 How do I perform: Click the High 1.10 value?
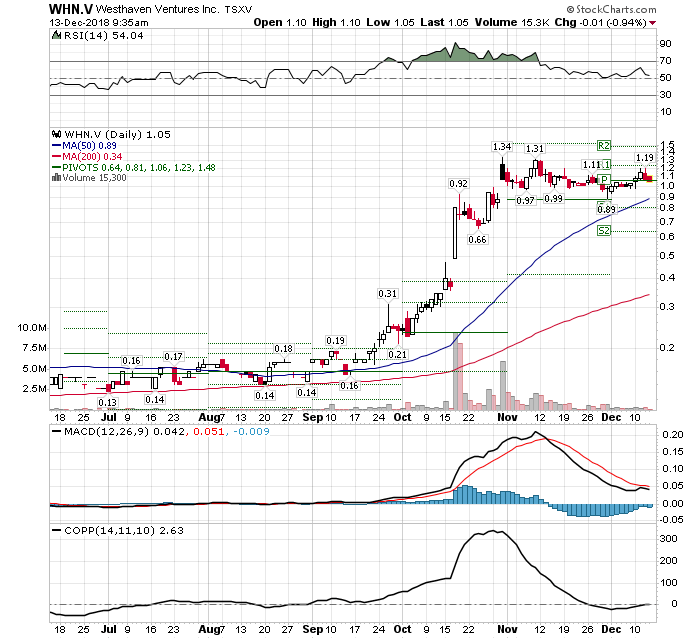pyautogui.click(x=336, y=22)
